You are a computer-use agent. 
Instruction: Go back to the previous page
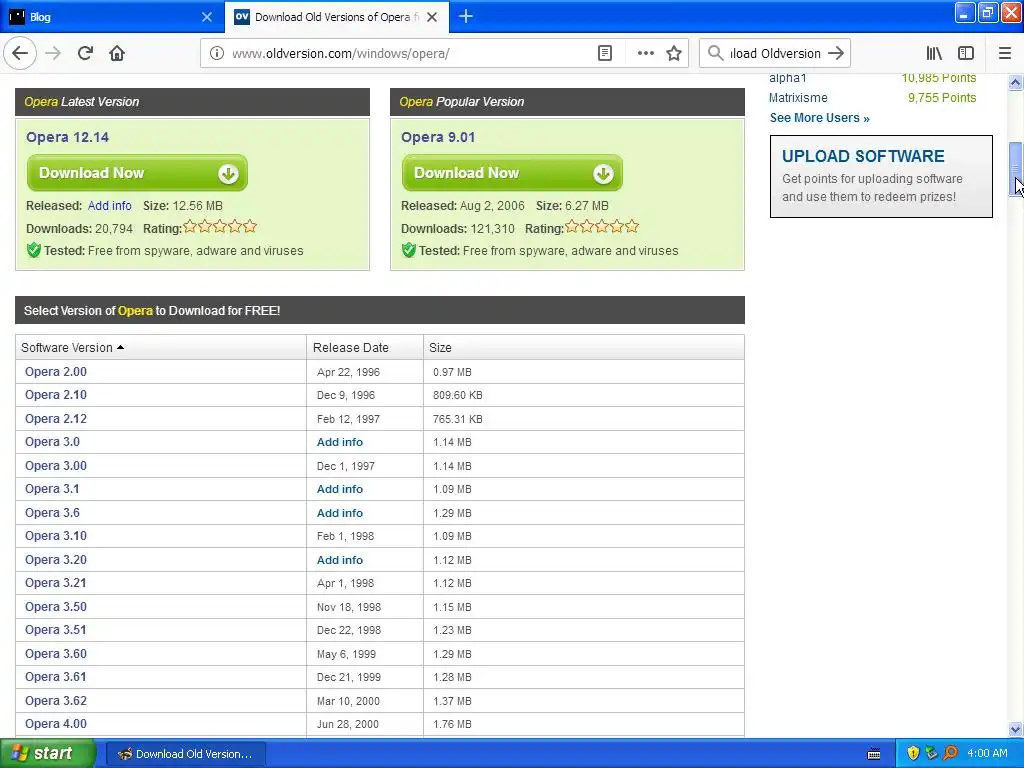click(x=20, y=54)
